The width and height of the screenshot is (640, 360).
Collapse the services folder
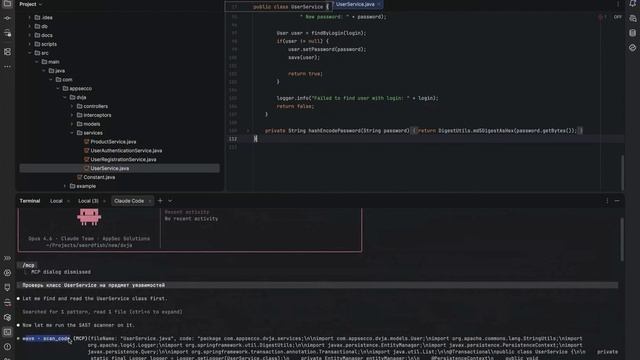click(x=72, y=133)
